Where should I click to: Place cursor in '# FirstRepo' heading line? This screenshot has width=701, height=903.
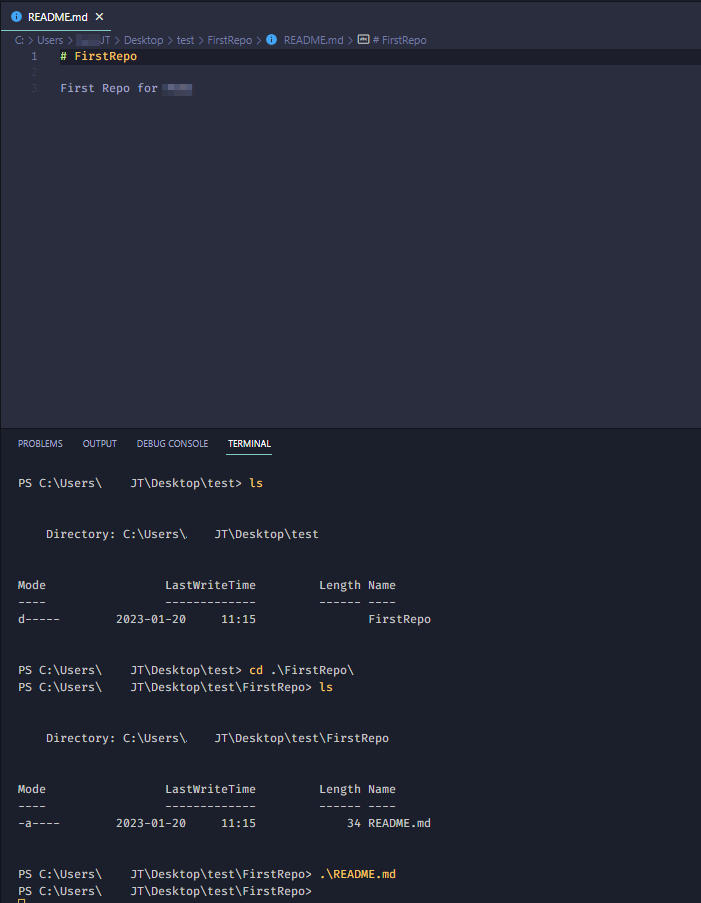click(98, 56)
